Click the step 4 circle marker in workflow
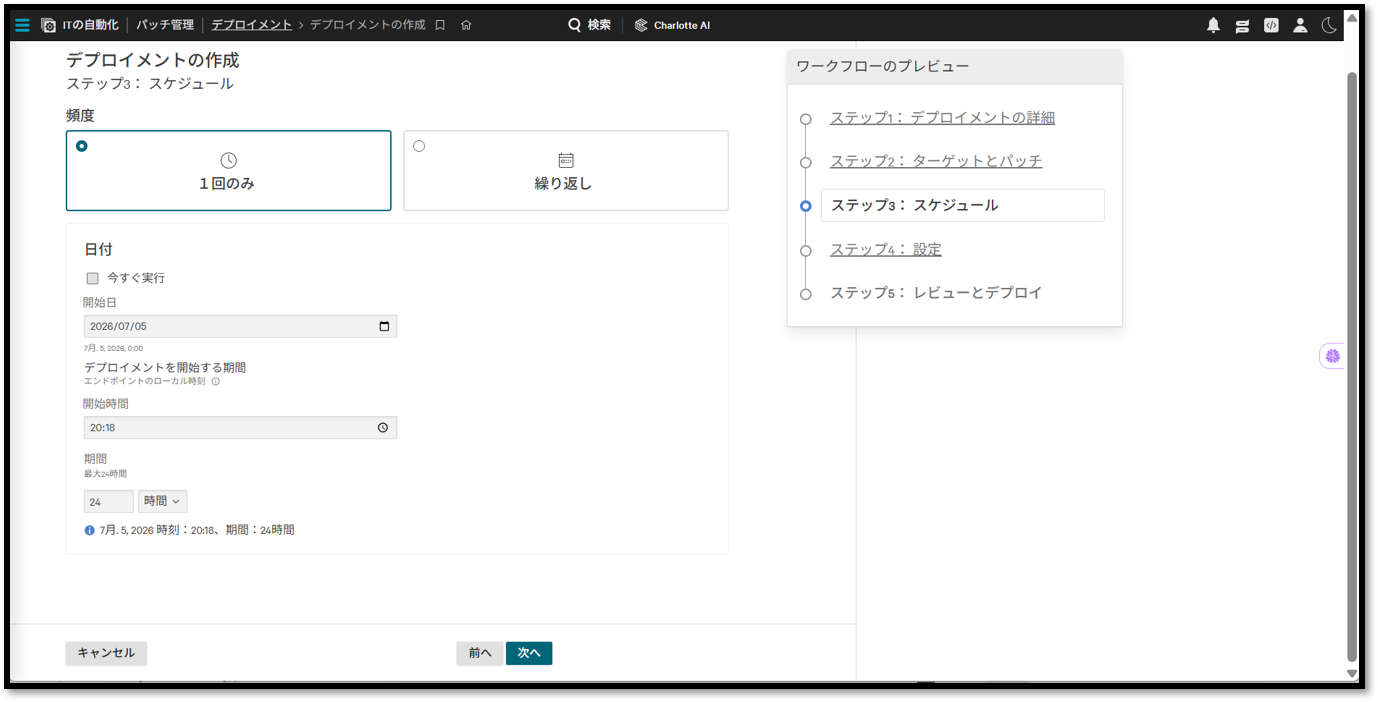Image resolution: width=1378 pixels, height=702 pixels. pyautogui.click(x=806, y=251)
